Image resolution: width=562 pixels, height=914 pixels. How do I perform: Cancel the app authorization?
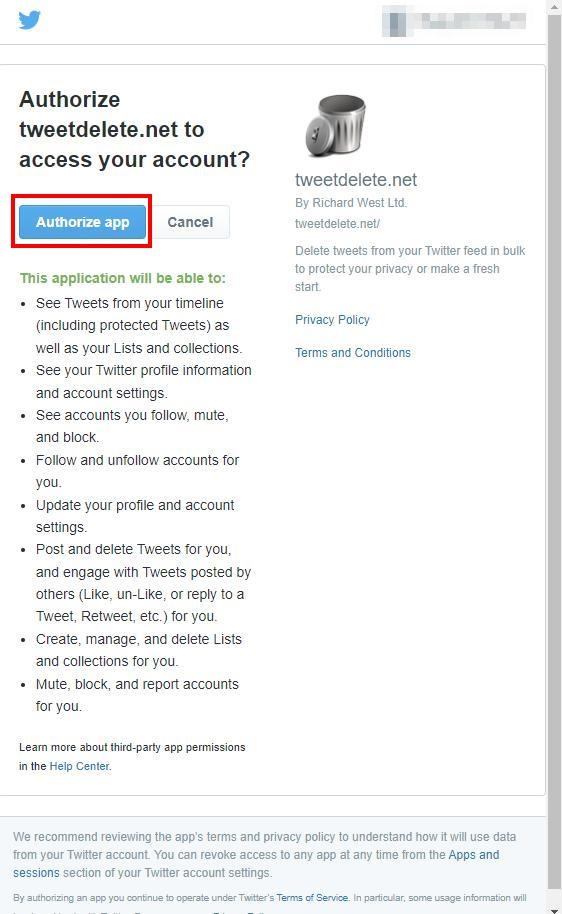tap(190, 222)
